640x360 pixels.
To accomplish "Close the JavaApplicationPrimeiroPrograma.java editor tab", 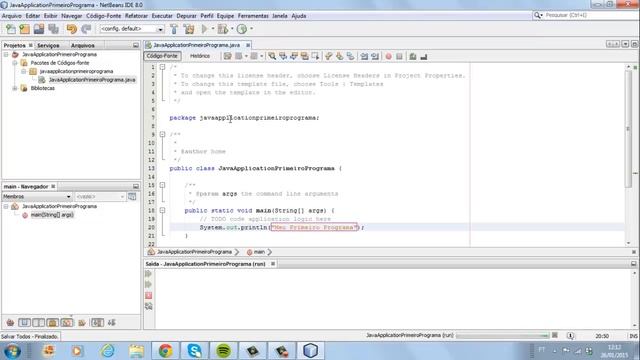I will pyautogui.click(x=248, y=45).
